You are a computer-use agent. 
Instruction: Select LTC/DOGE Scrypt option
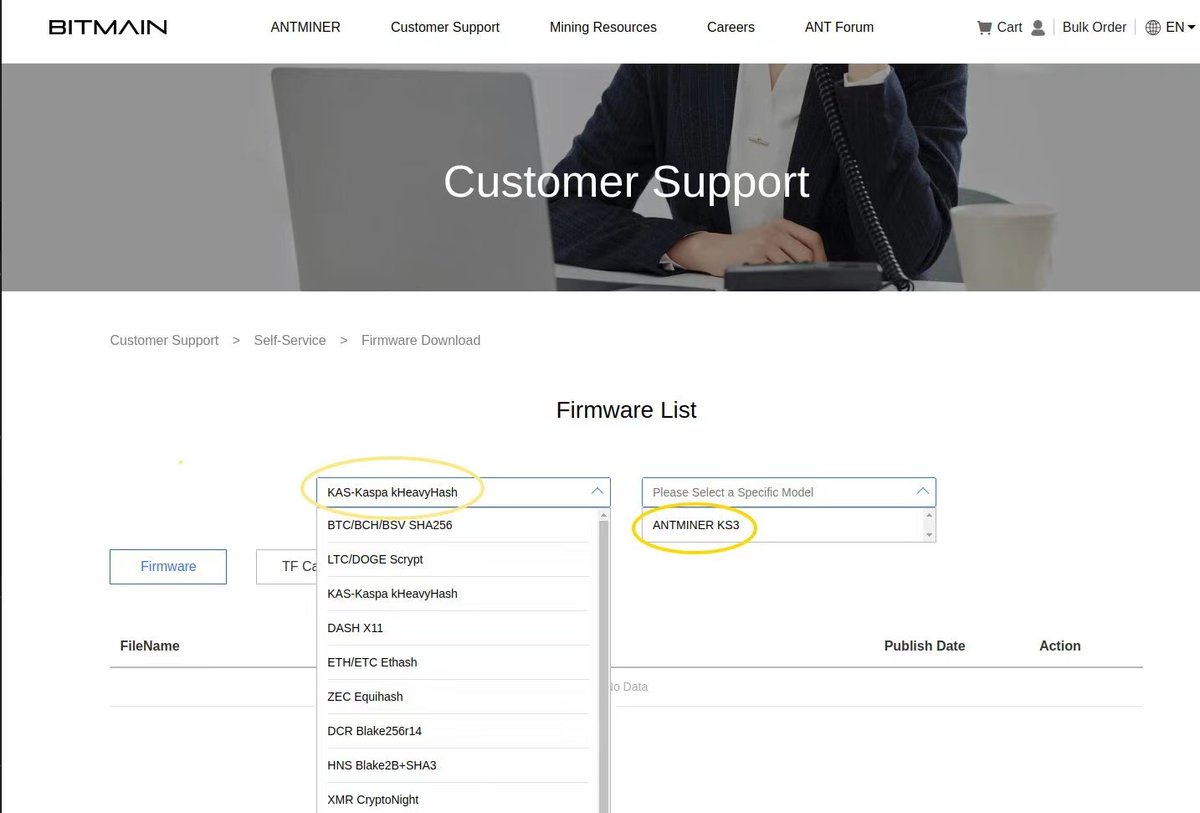pyautogui.click(x=458, y=559)
